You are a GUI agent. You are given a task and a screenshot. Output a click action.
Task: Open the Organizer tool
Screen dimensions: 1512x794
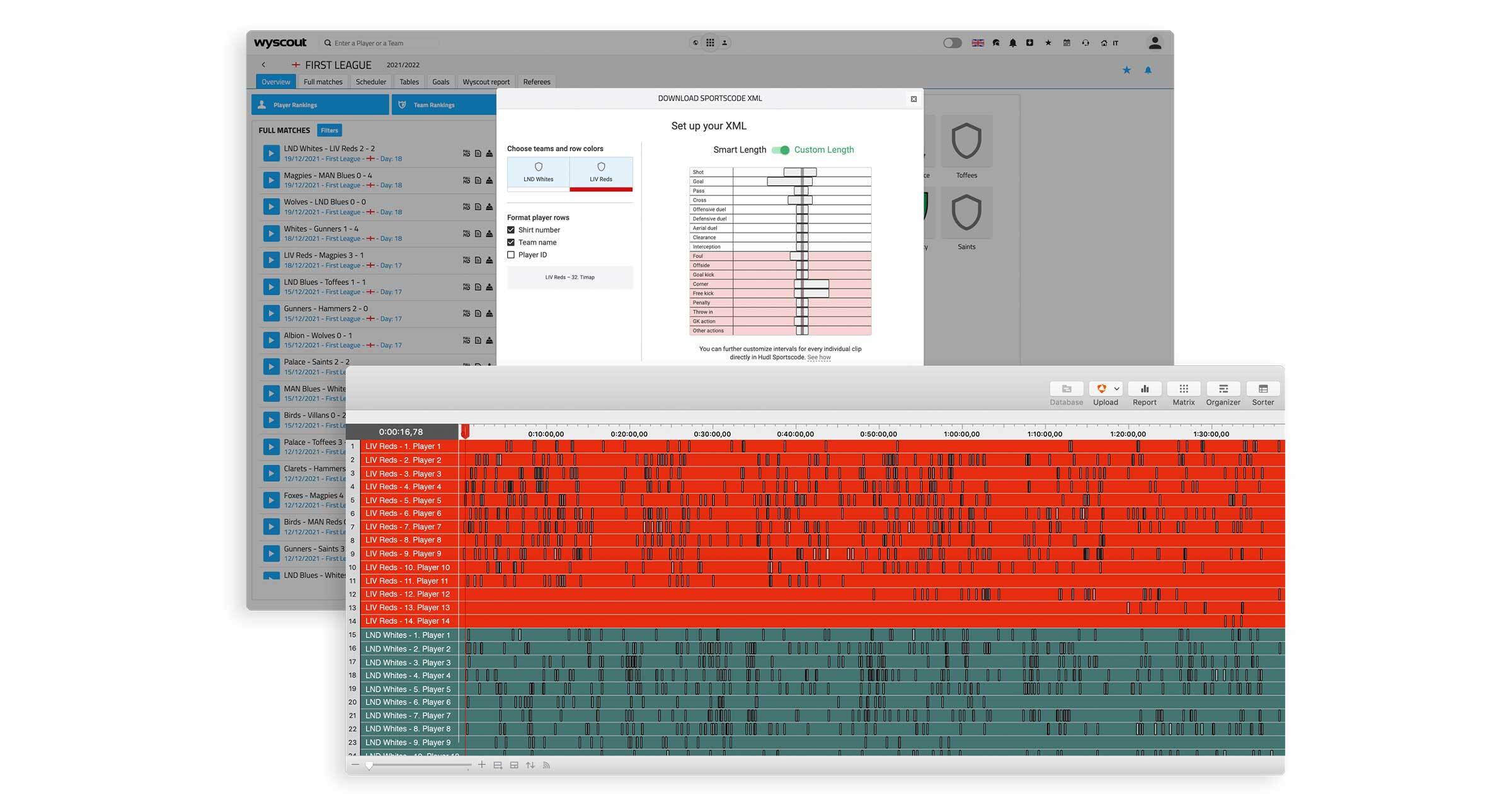coord(1223,389)
